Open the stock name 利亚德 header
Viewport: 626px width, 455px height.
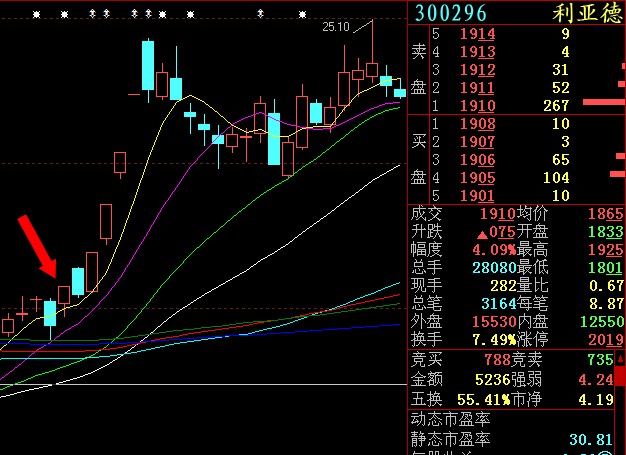pyautogui.click(x=587, y=13)
